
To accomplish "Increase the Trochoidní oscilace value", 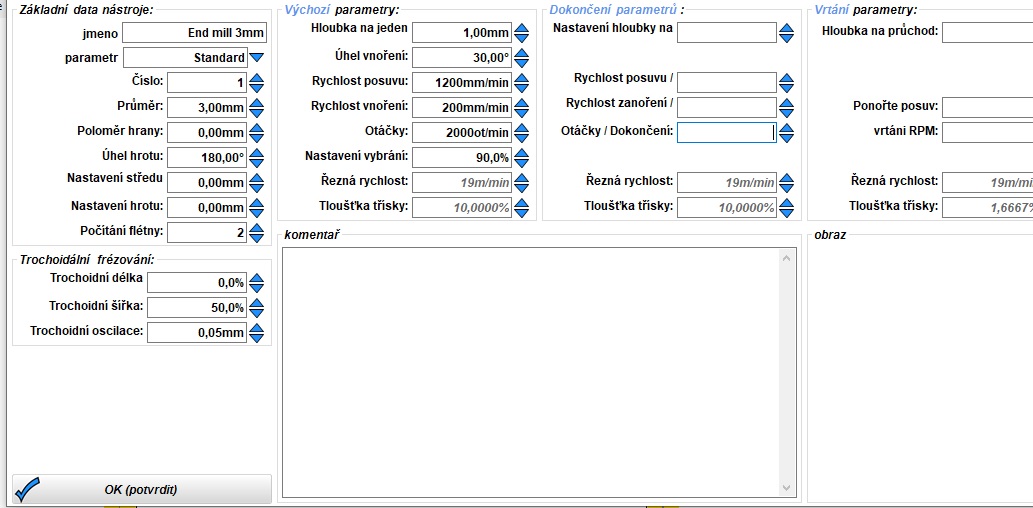I will point(257,328).
